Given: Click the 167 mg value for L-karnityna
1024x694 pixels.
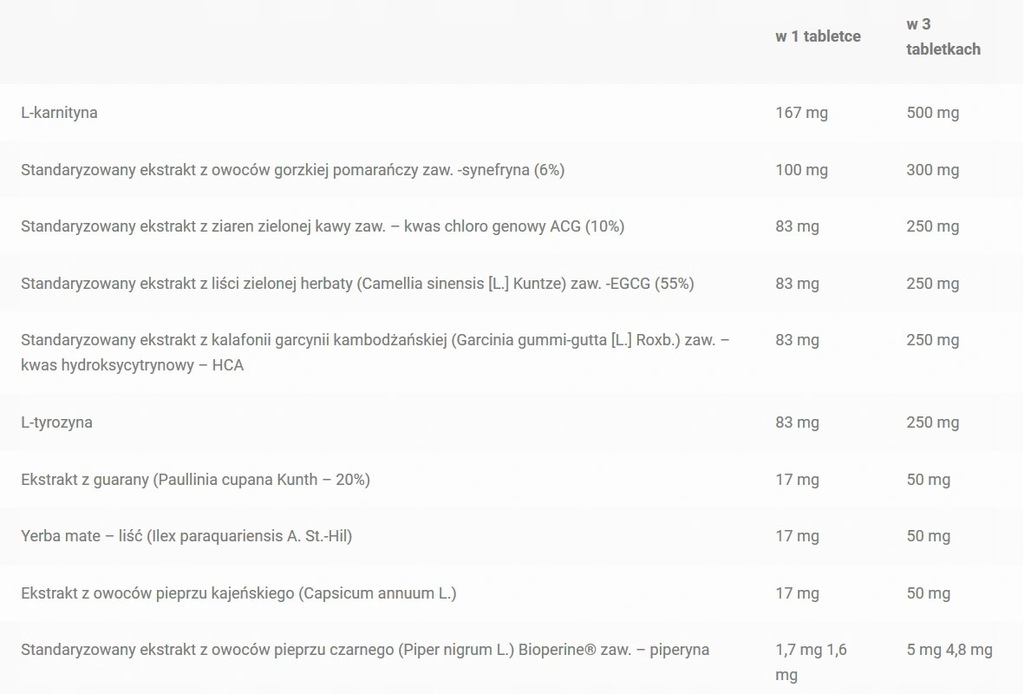Looking at the screenshot, I should click(801, 113).
